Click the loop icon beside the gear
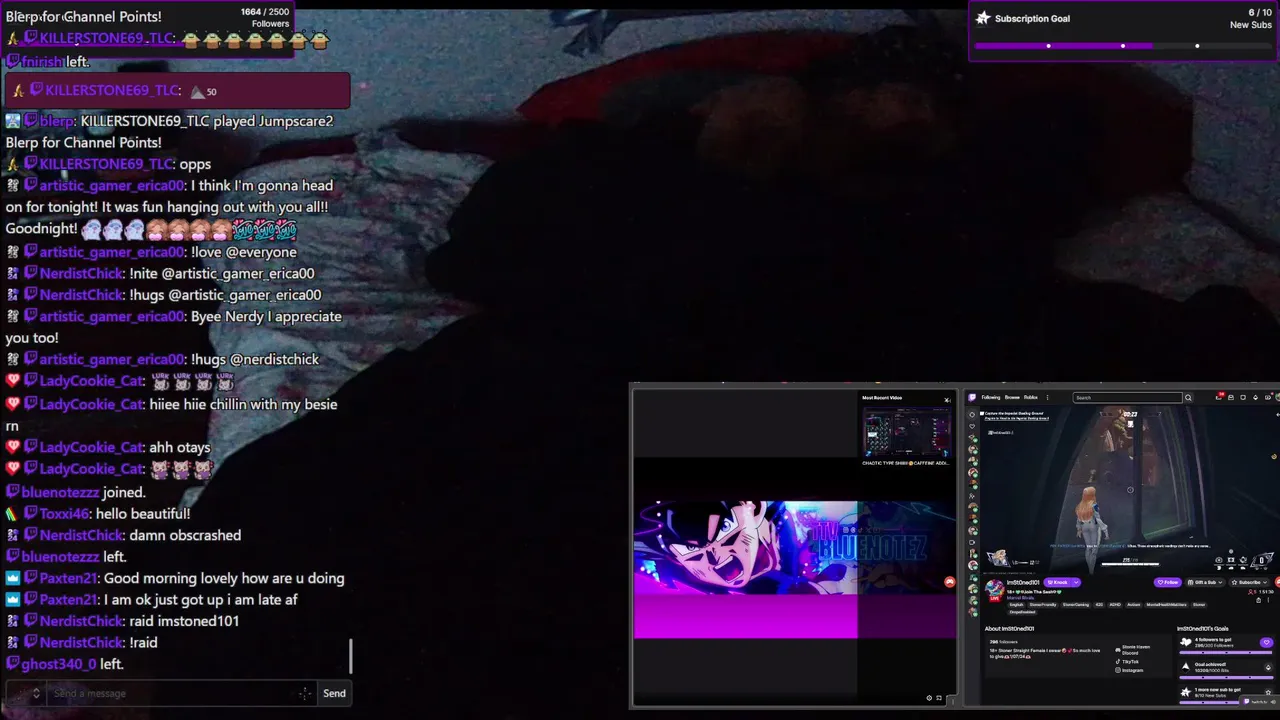The width and height of the screenshot is (1280, 720). (939, 698)
